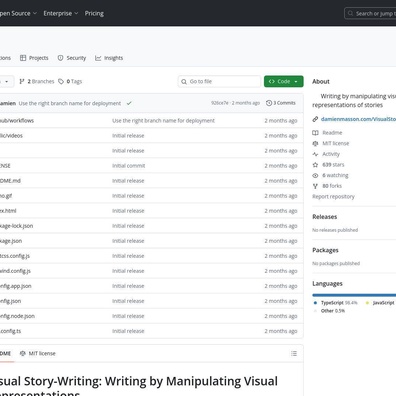The width and height of the screenshot is (396, 396).
Task: Click the scale icon beside MIT license
Action: tap(315, 143)
